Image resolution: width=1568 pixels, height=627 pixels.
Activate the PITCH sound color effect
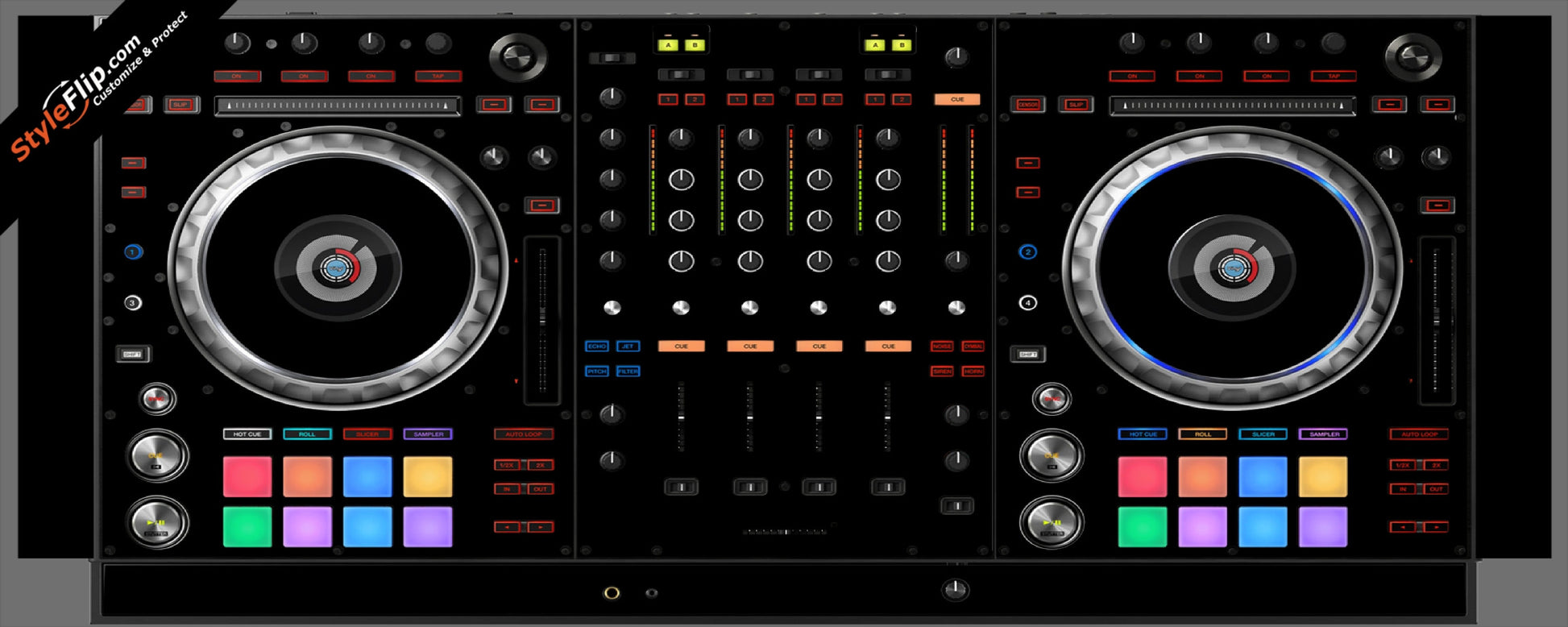coord(596,371)
